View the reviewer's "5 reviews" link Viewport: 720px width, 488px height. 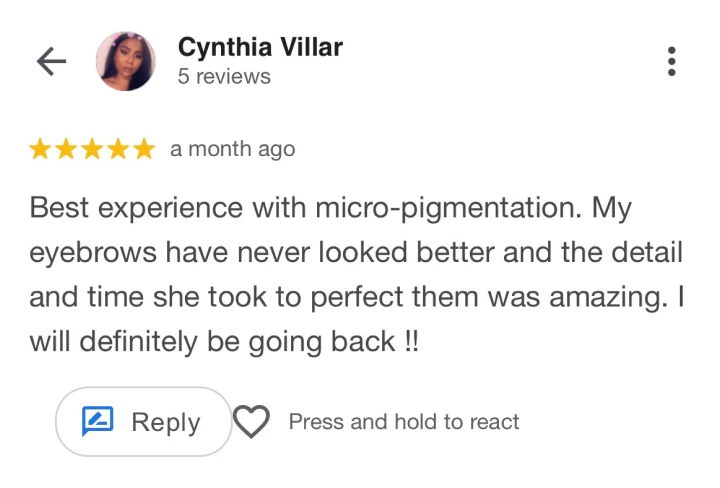pyautogui.click(x=224, y=77)
